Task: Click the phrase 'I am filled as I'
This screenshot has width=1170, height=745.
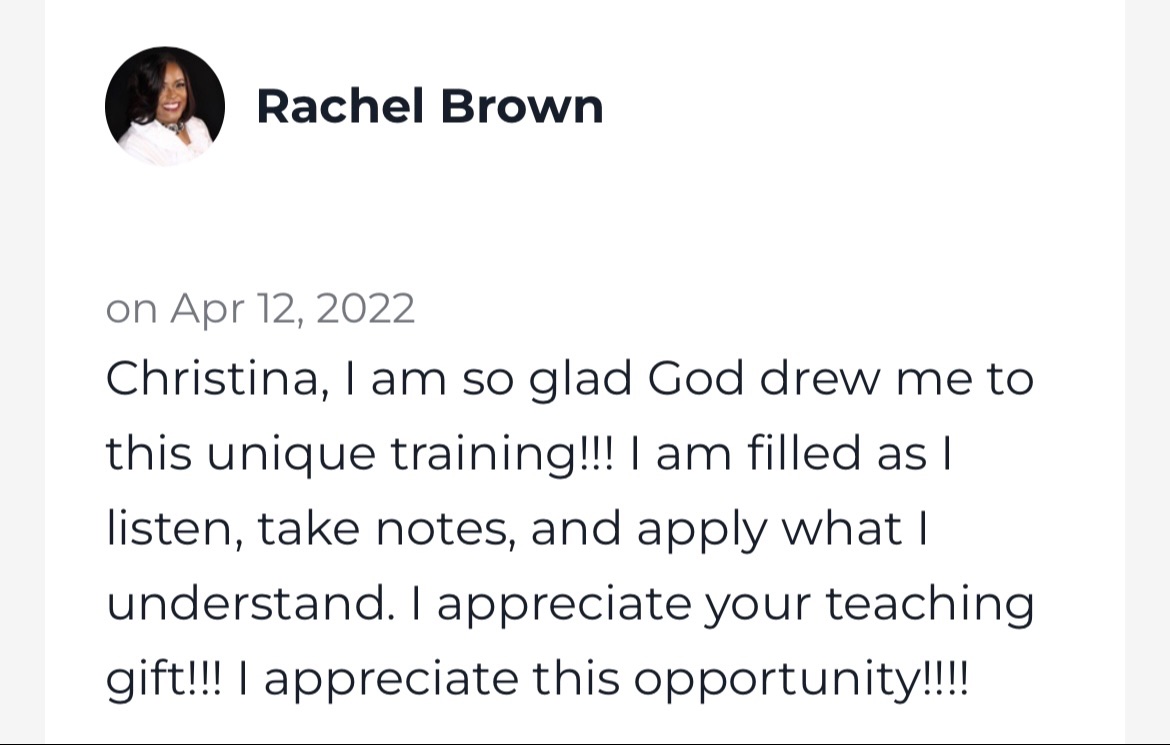Action: pos(791,454)
